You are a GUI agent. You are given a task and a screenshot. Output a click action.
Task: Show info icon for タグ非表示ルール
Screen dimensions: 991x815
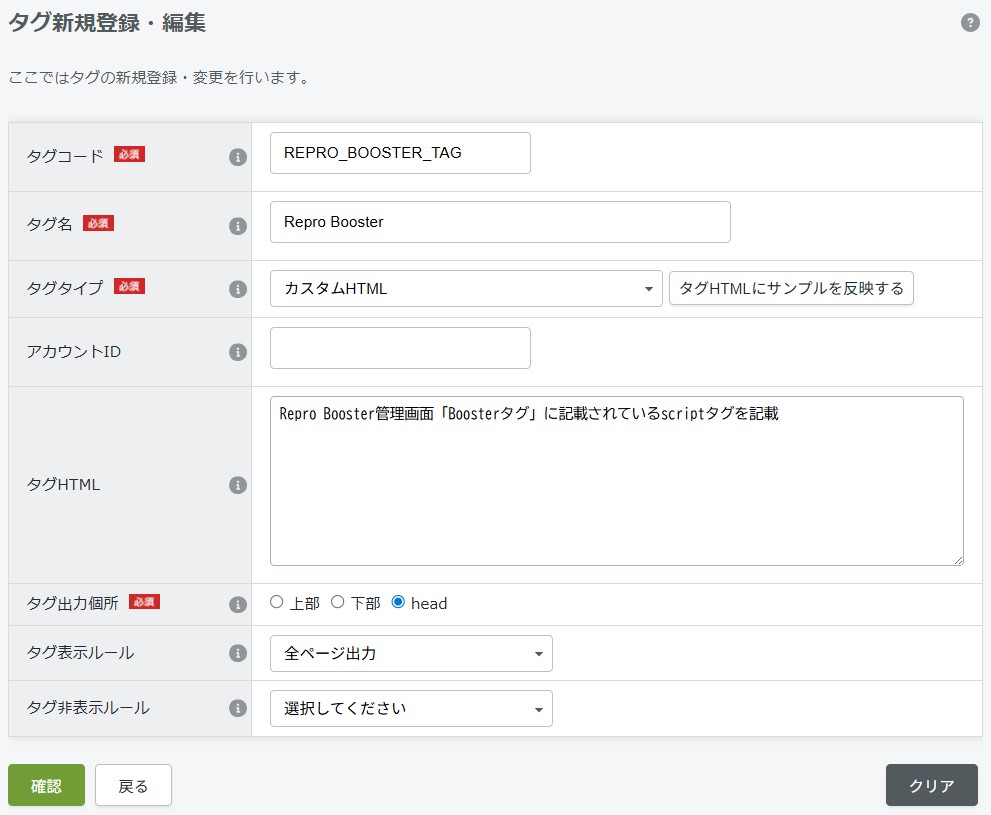(238, 708)
